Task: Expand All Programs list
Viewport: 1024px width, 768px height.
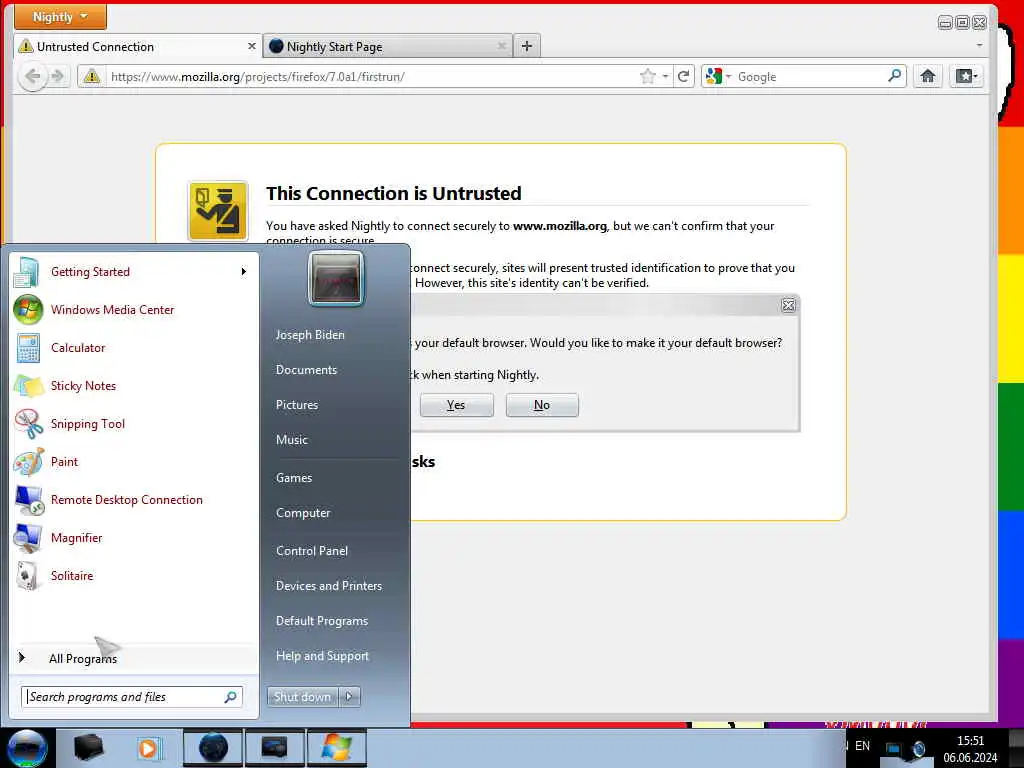Action: tap(134, 658)
